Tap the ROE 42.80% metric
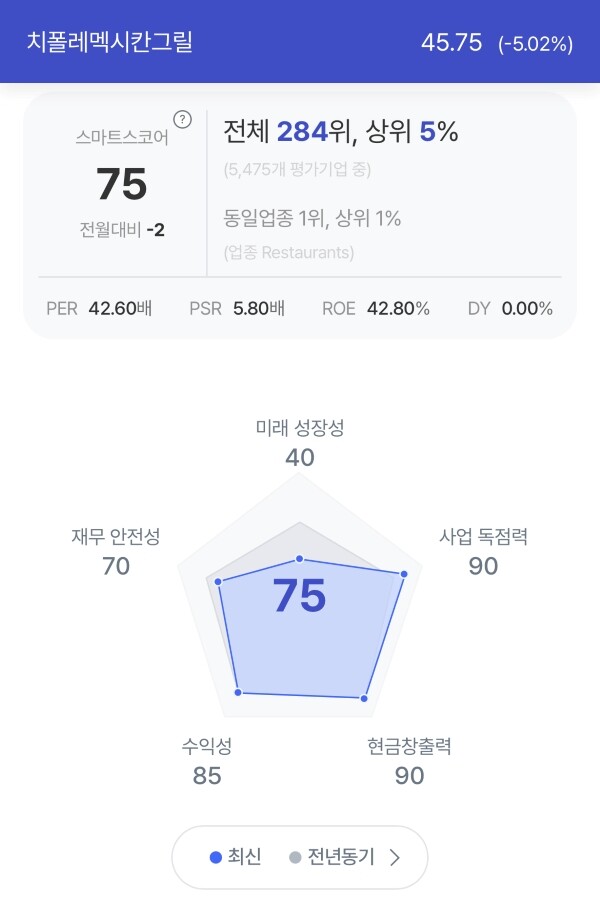 pos(376,308)
